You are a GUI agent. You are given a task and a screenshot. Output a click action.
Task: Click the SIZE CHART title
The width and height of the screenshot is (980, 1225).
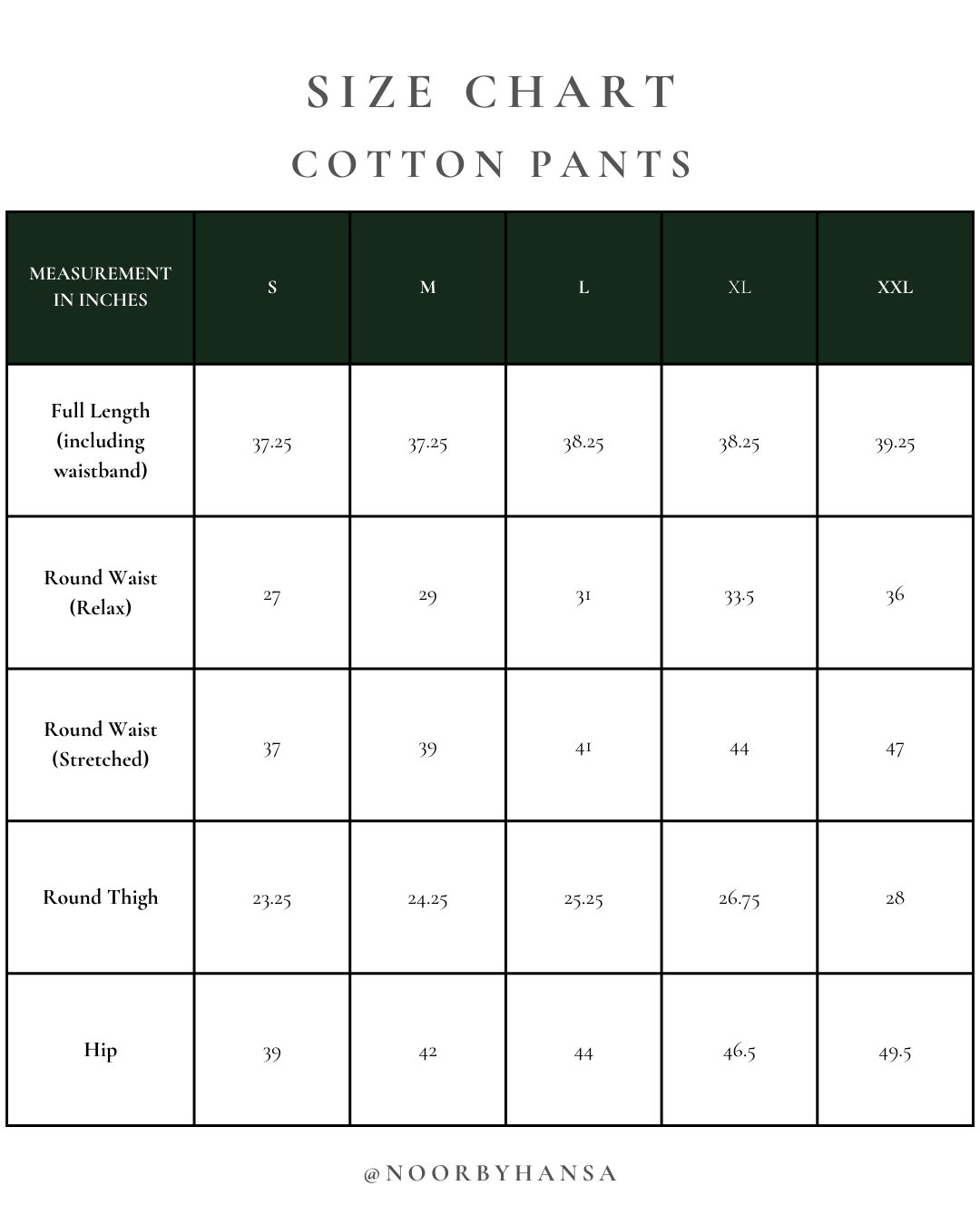(492, 93)
